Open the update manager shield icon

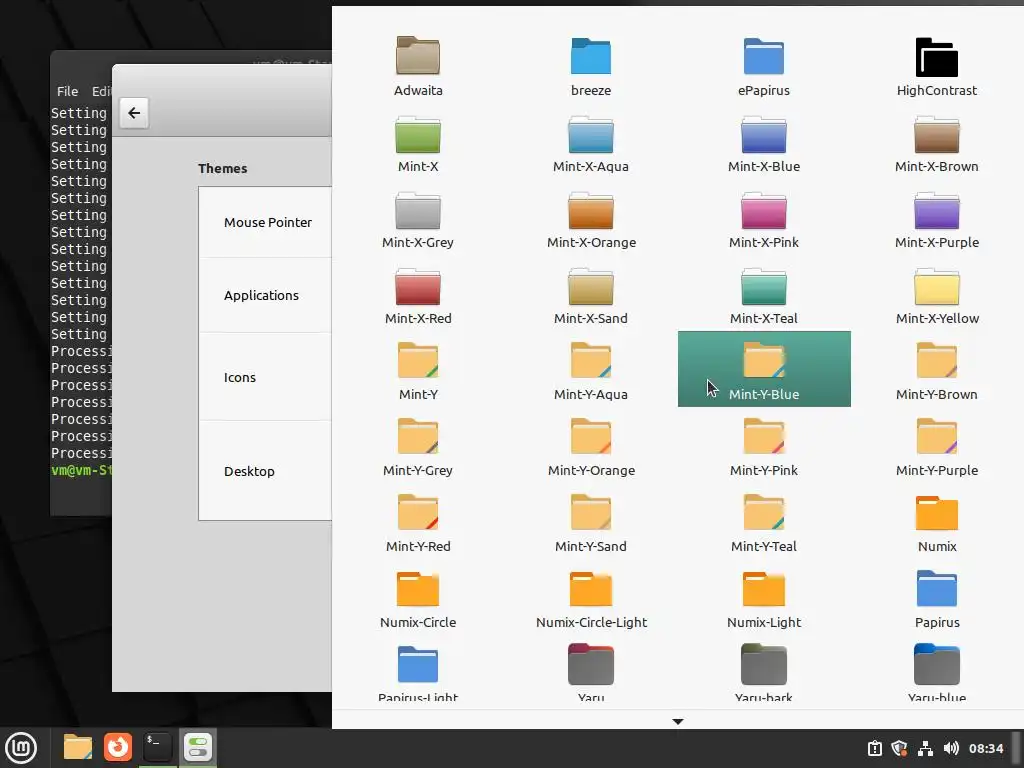coord(899,748)
